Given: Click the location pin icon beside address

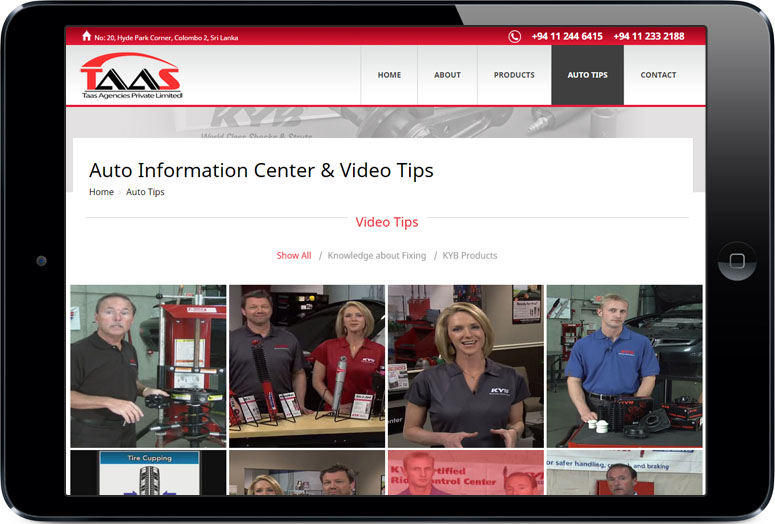Looking at the screenshot, I should click(85, 37).
